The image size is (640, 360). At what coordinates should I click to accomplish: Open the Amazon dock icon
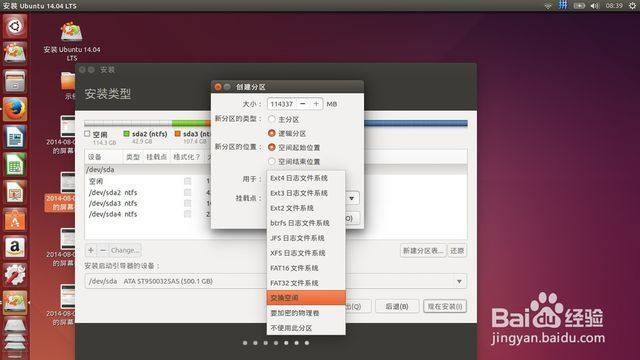pos(15,248)
